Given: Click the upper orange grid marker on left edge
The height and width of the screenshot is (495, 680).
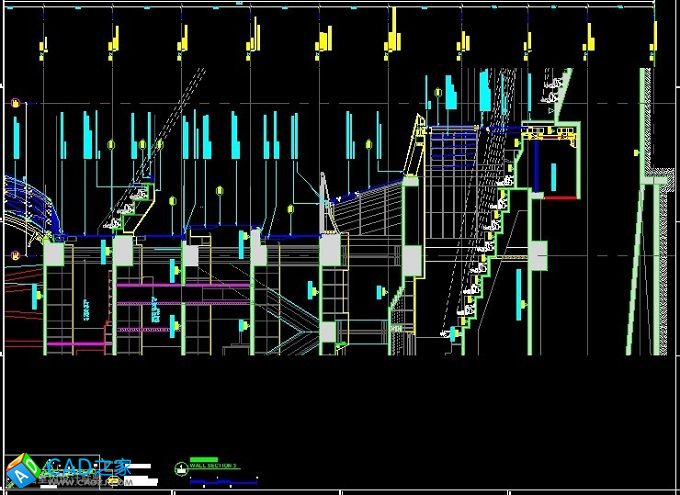Looking at the screenshot, I should [16, 103].
